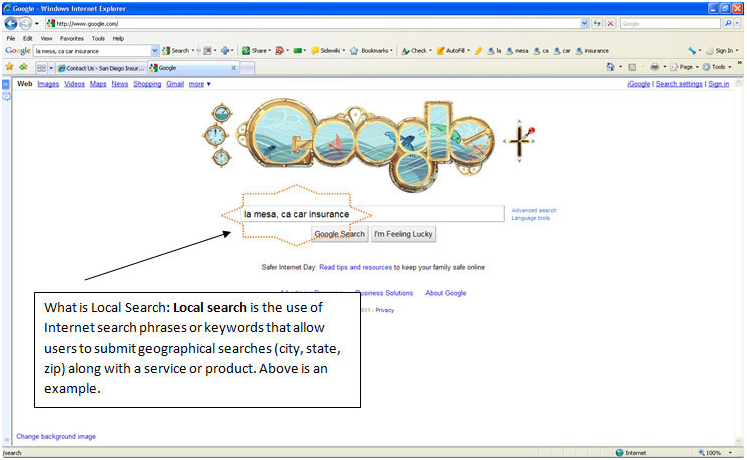Screen dimensions: 747x460
Task: Open Advanced search link
Action: tap(534, 210)
